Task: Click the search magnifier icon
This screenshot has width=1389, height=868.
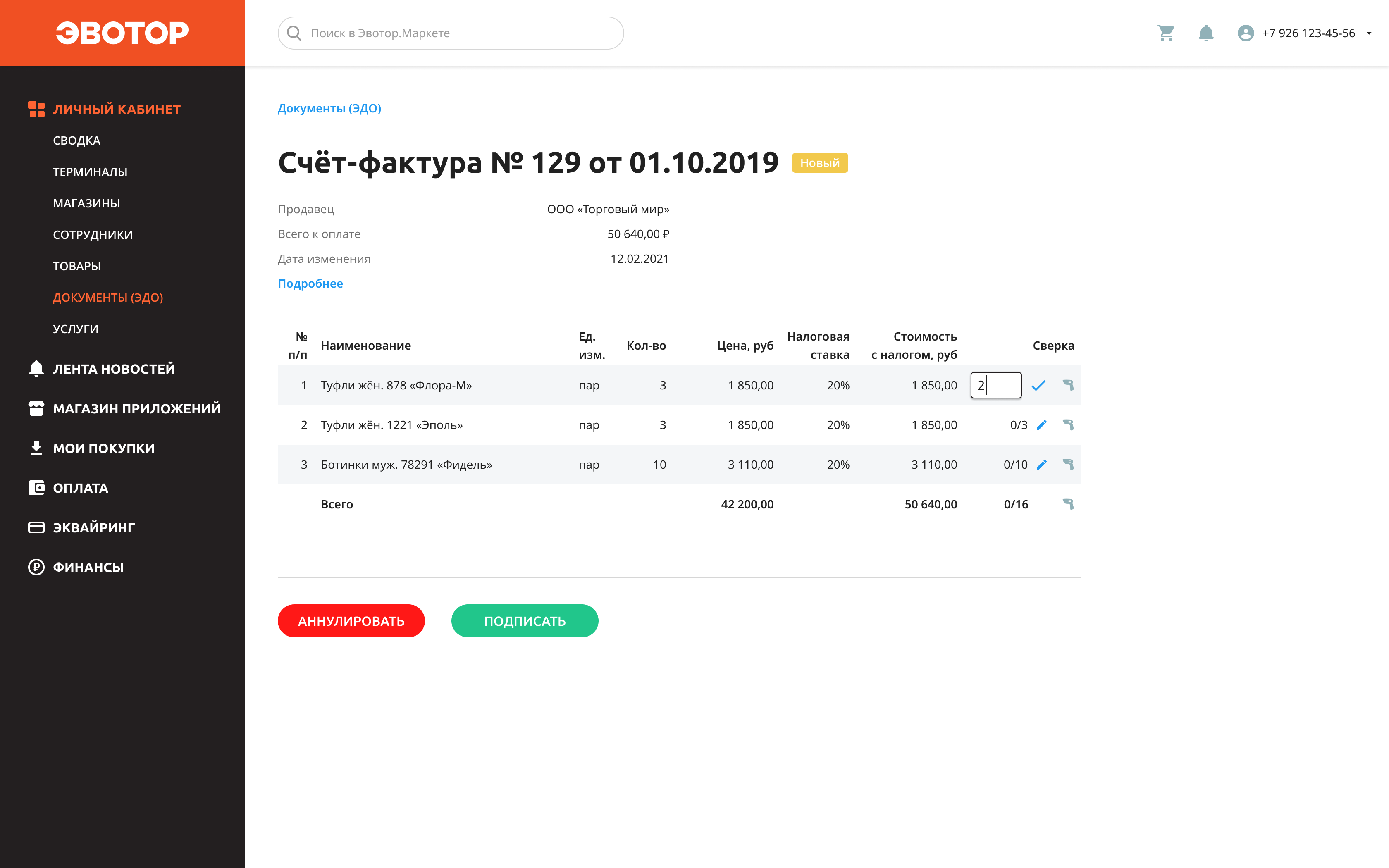Action: click(x=294, y=33)
